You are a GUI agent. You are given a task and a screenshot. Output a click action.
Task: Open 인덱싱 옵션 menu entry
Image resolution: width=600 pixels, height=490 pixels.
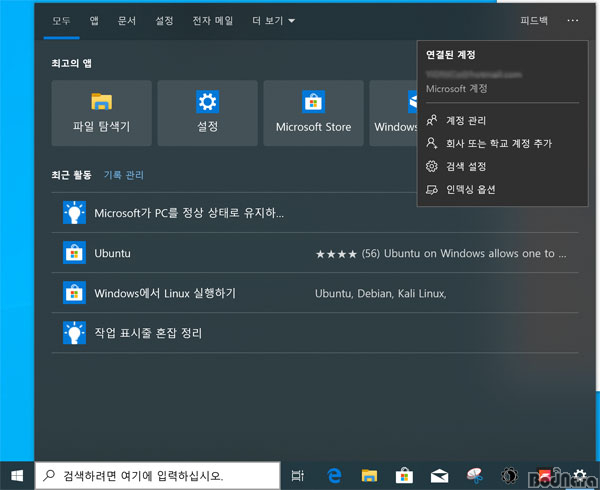pos(502,189)
